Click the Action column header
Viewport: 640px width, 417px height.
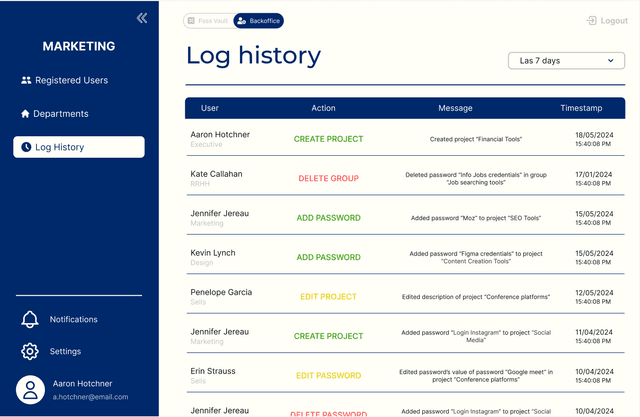pyautogui.click(x=323, y=108)
